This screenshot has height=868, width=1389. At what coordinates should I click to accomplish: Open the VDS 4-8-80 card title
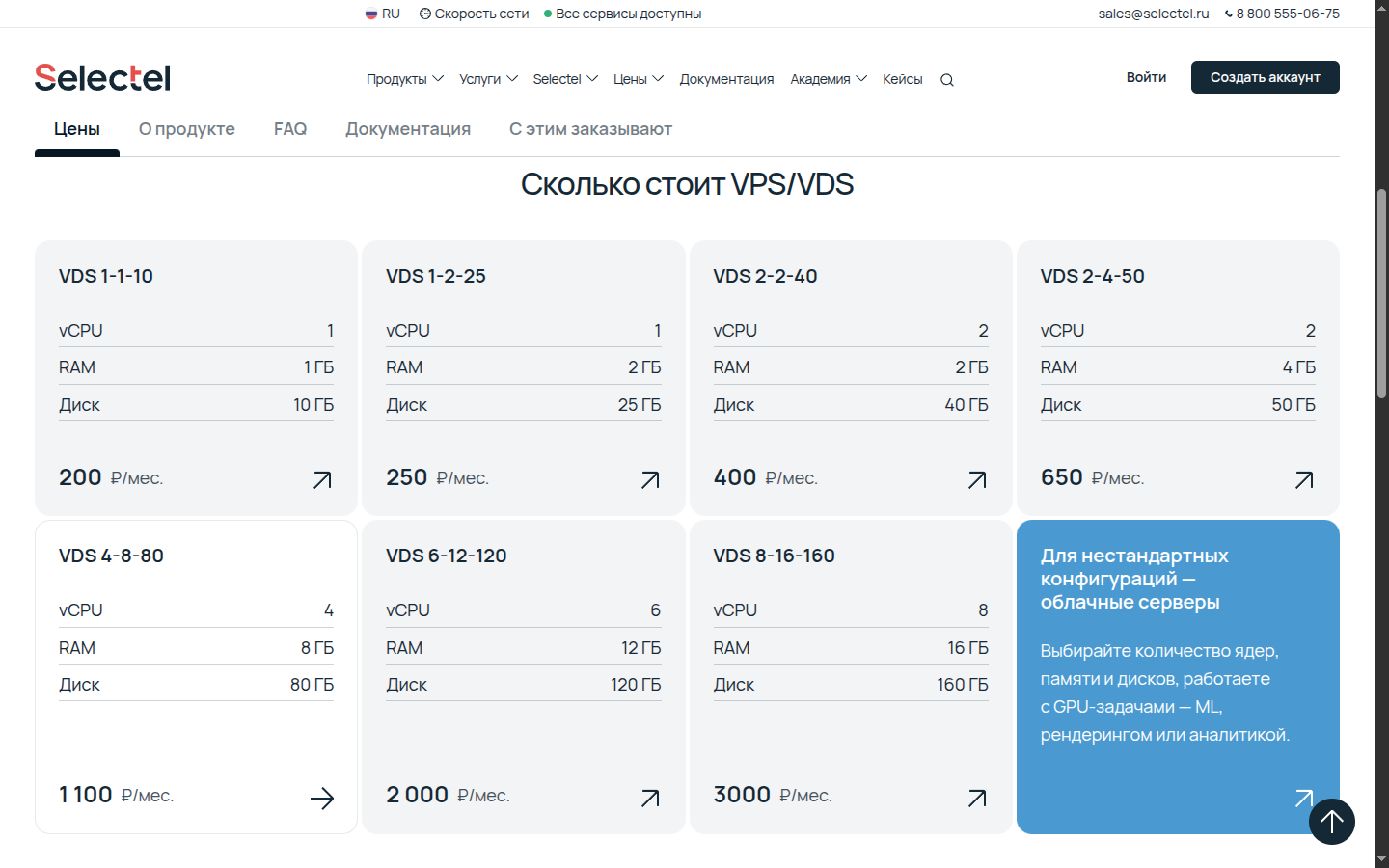111,556
